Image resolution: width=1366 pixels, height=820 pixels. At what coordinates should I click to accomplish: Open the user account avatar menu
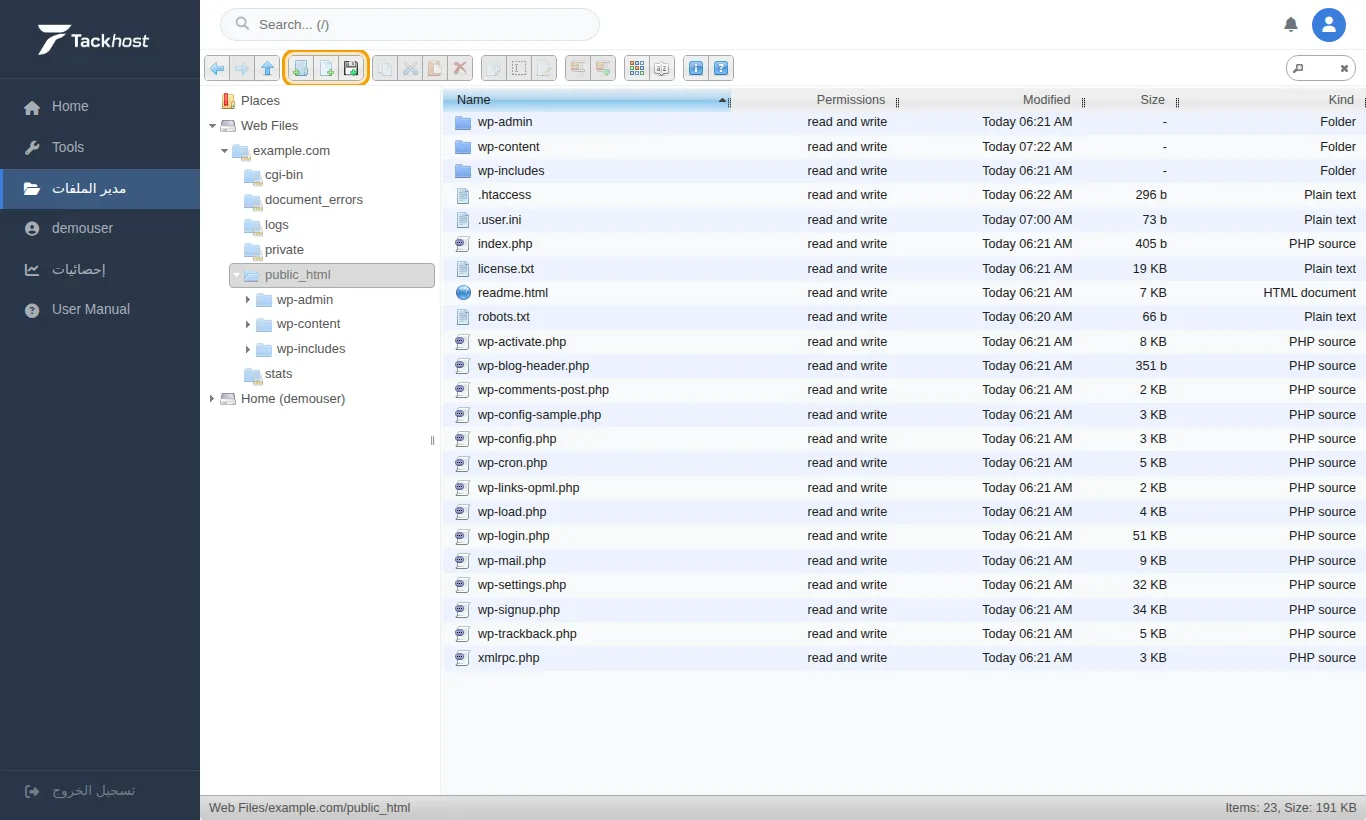1329,24
